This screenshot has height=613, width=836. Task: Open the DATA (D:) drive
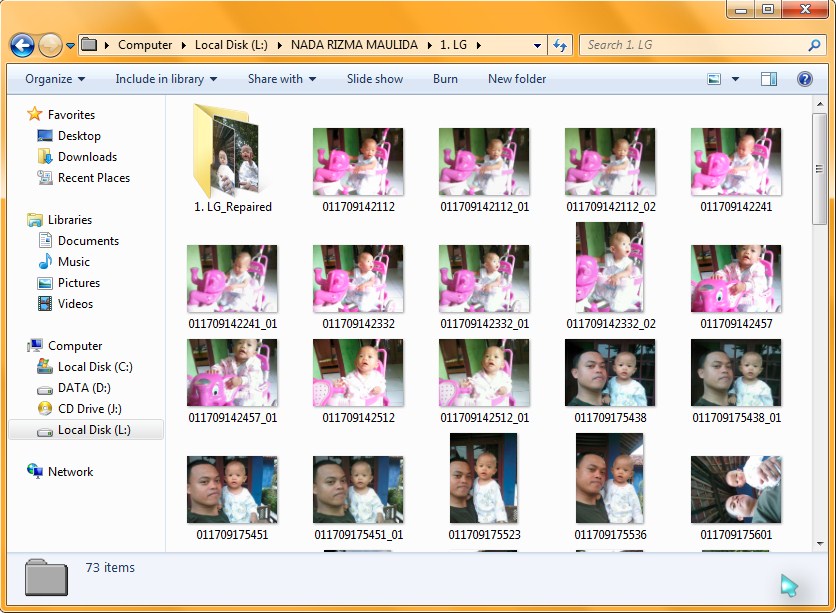tap(84, 388)
